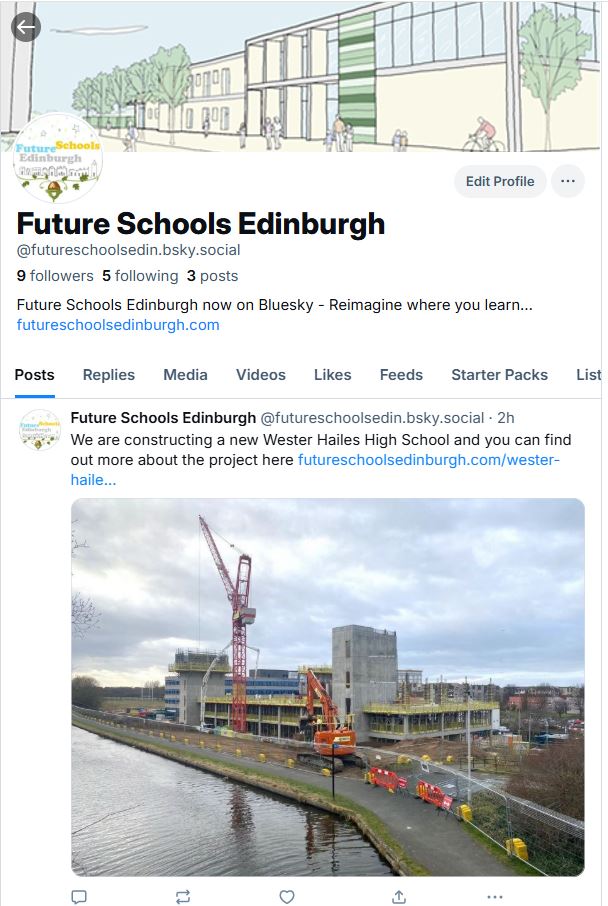
Task: Click the post author avatar
Action: [41, 430]
